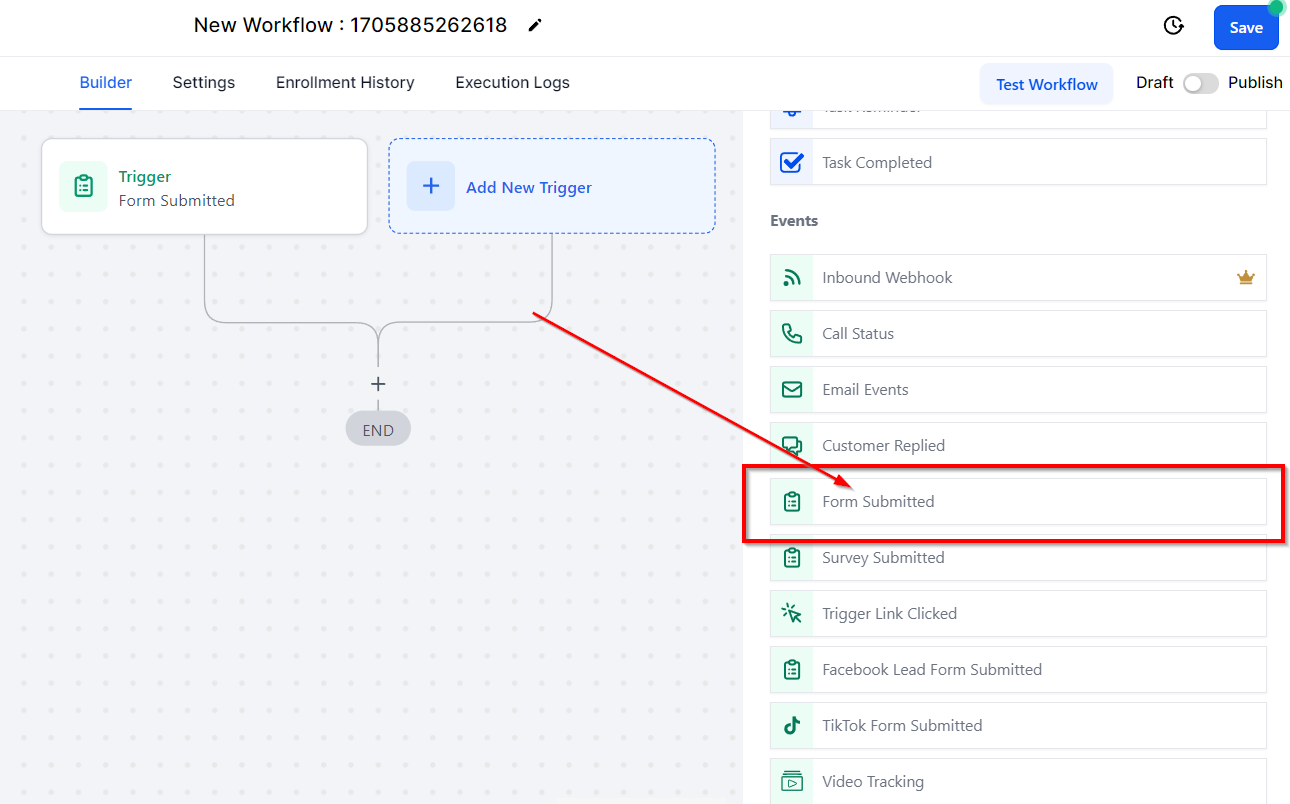Click the plus icon in Add New Trigger

(431, 187)
